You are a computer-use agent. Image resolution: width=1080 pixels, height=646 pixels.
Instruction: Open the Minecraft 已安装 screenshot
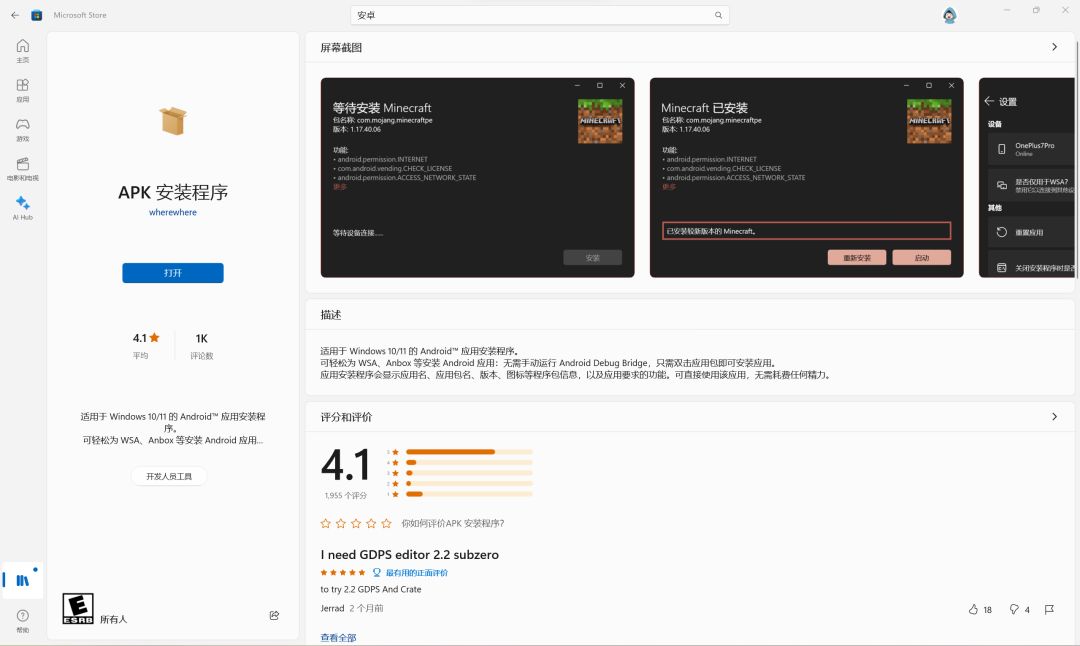807,178
